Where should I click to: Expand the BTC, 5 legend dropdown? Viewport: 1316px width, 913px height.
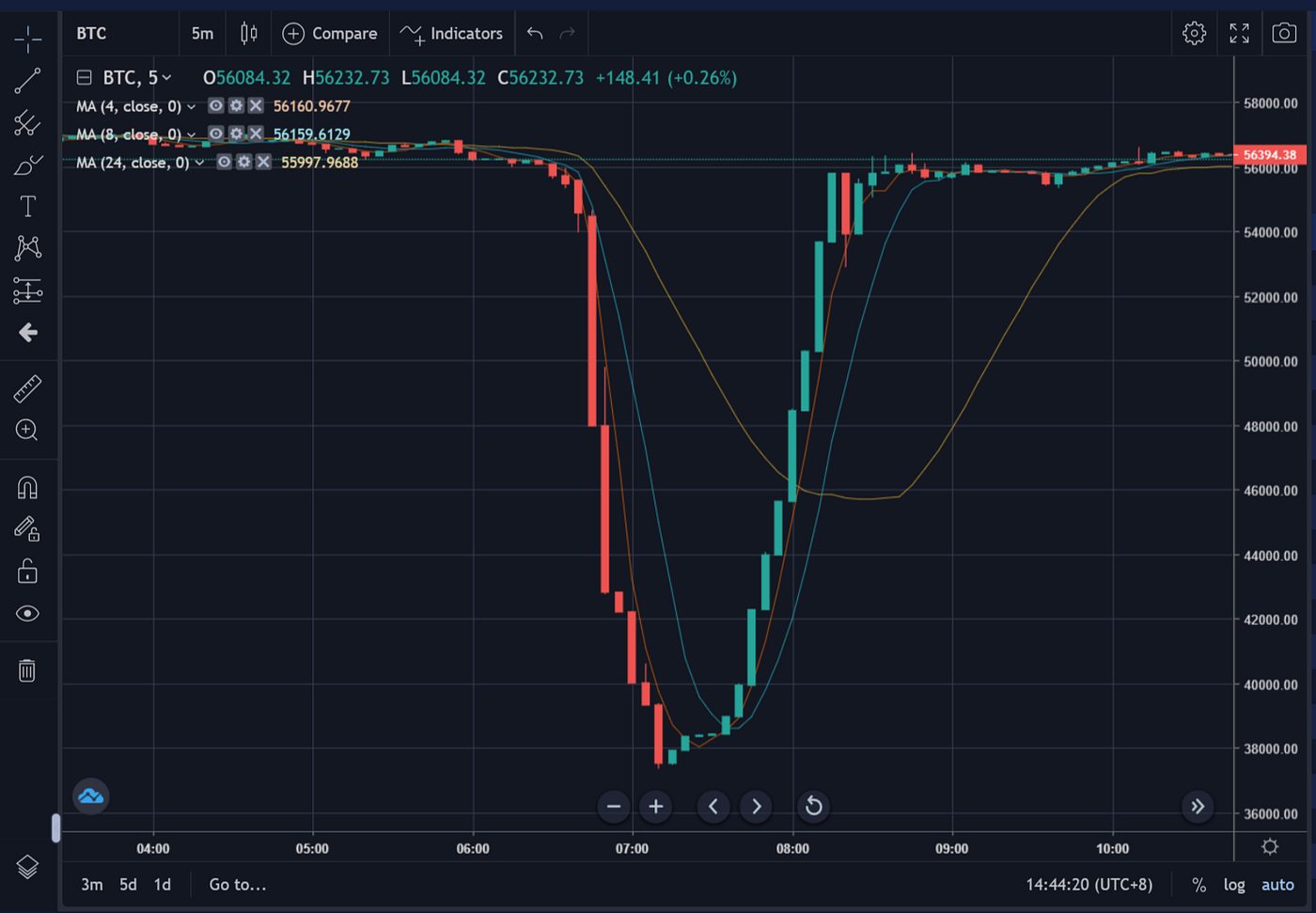tap(165, 77)
